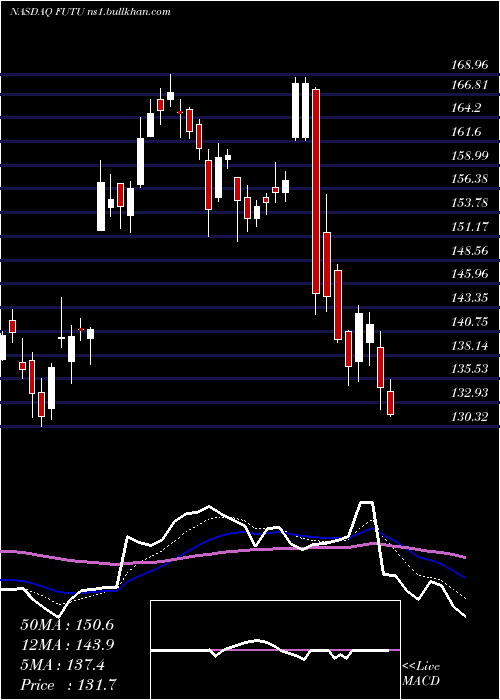Select the 143.35 price axis label

click(x=469, y=298)
